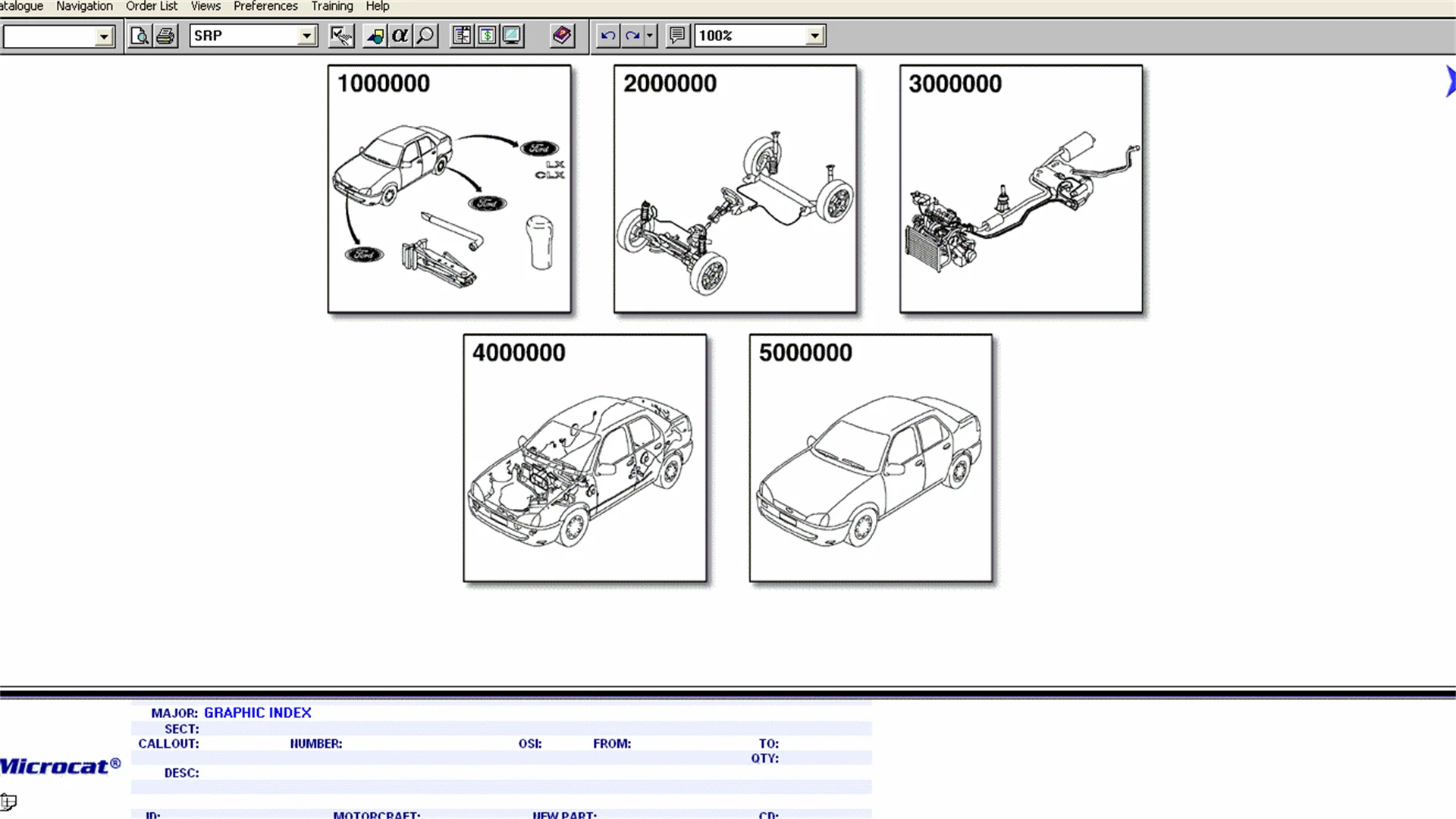The height and width of the screenshot is (819, 1456).
Task: Click the alpha index icon
Action: (400, 36)
